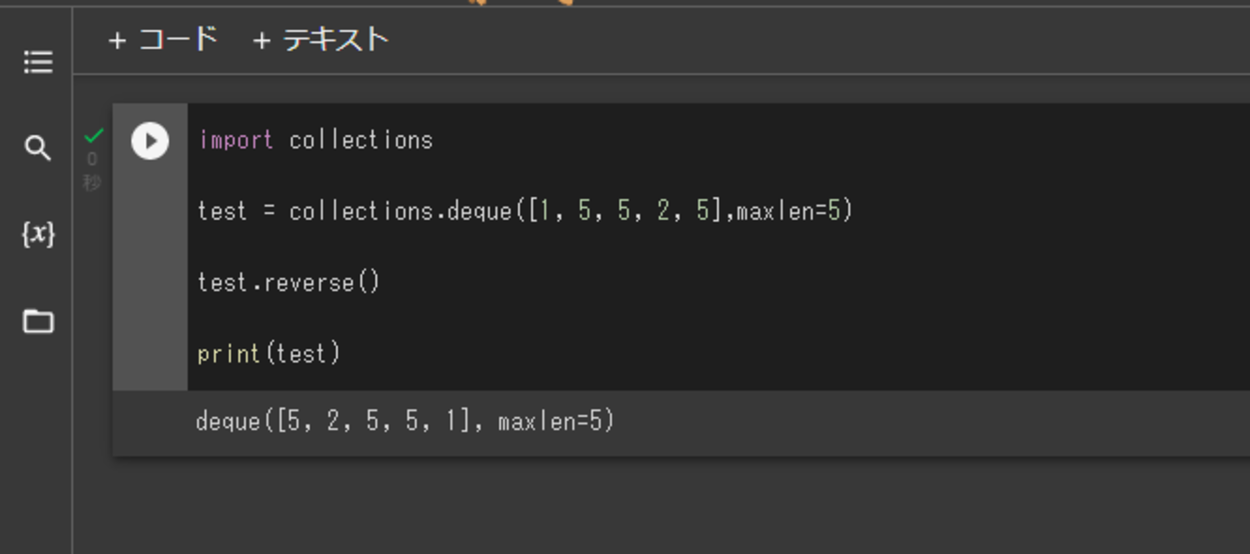Viewport: 1250px width, 554px height.
Task: Click the test.reverse() line
Action: pos(289,282)
